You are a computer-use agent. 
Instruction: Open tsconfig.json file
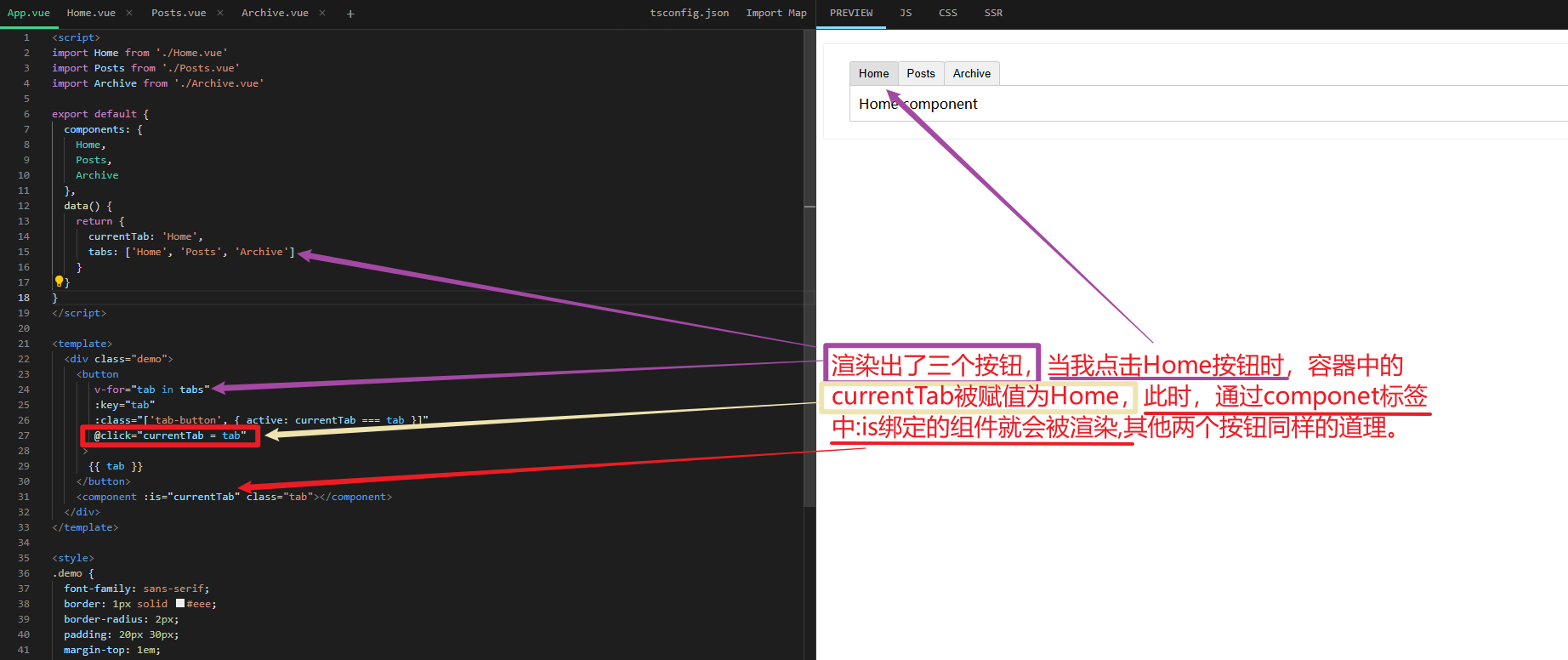pyautogui.click(x=690, y=13)
